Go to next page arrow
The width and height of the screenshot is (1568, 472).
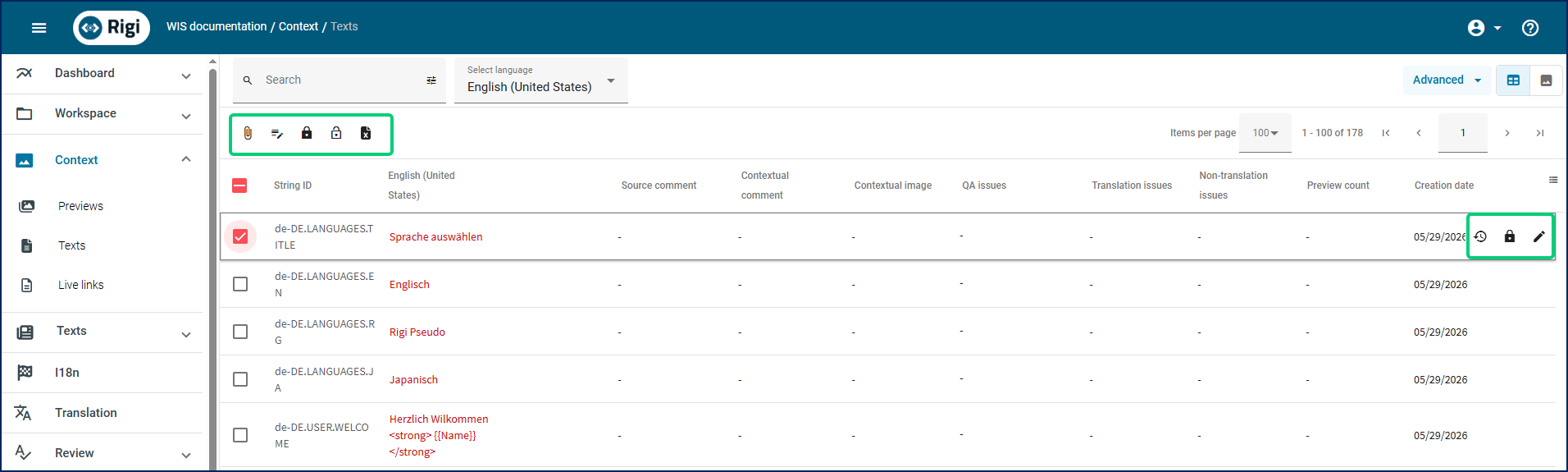coord(1507,133)
